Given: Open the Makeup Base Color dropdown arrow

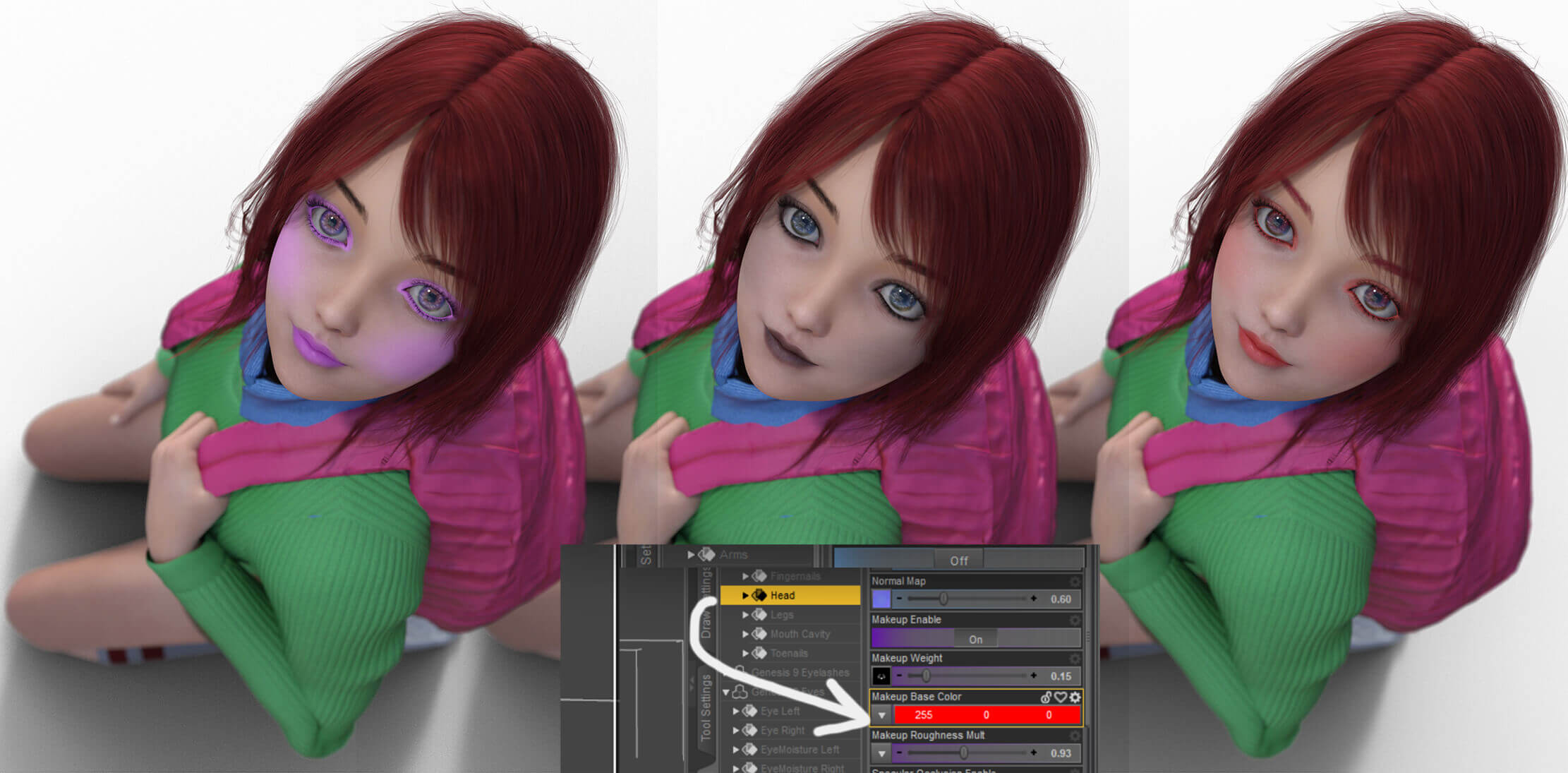Looking at the screenshot, I should [881, 715].
